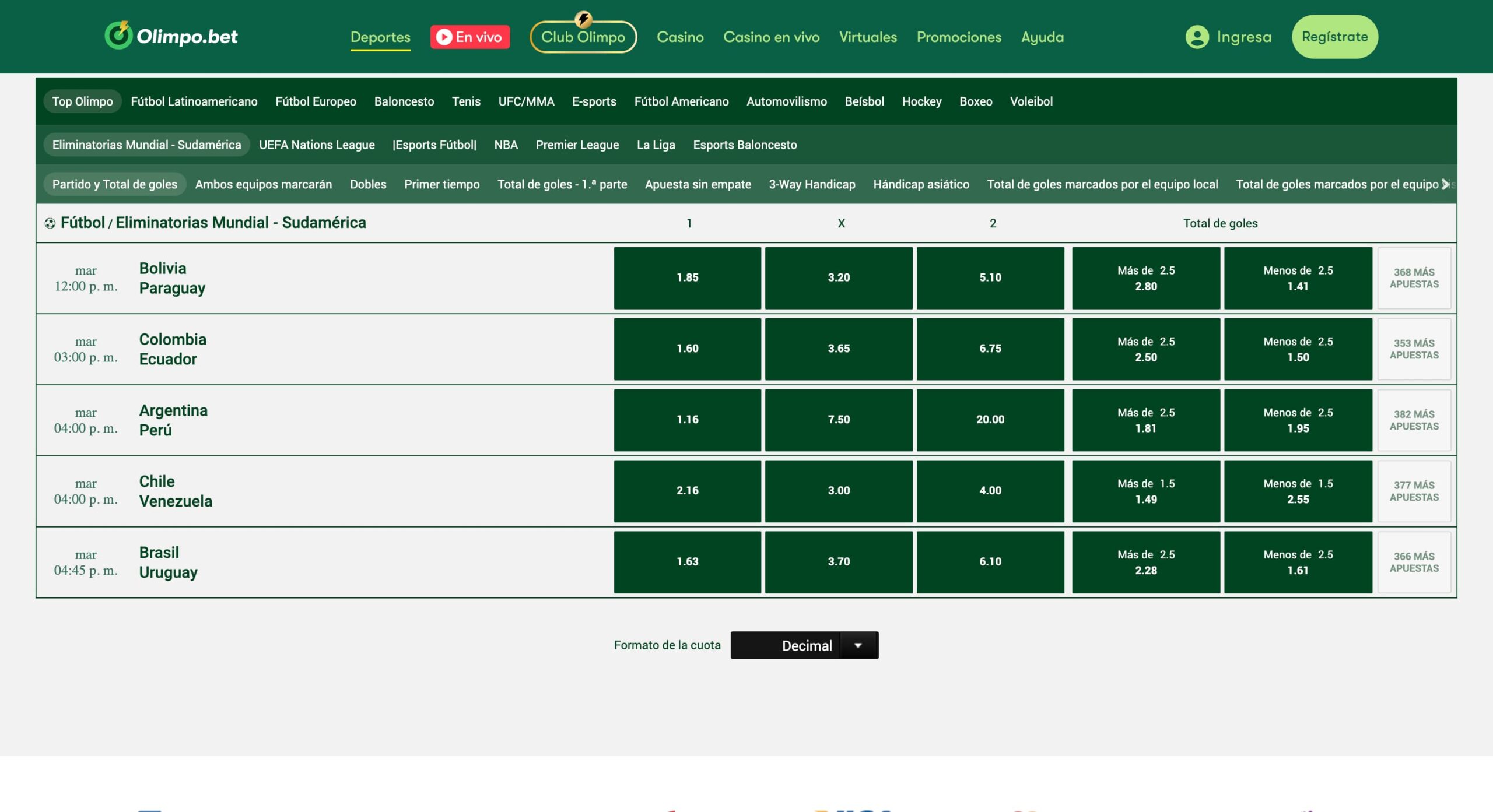This screenshot has height=812, width=1493.
Task: Select Más de 2.5 odds for Brasil vs Uruguay
Action: click(1145, 561)
